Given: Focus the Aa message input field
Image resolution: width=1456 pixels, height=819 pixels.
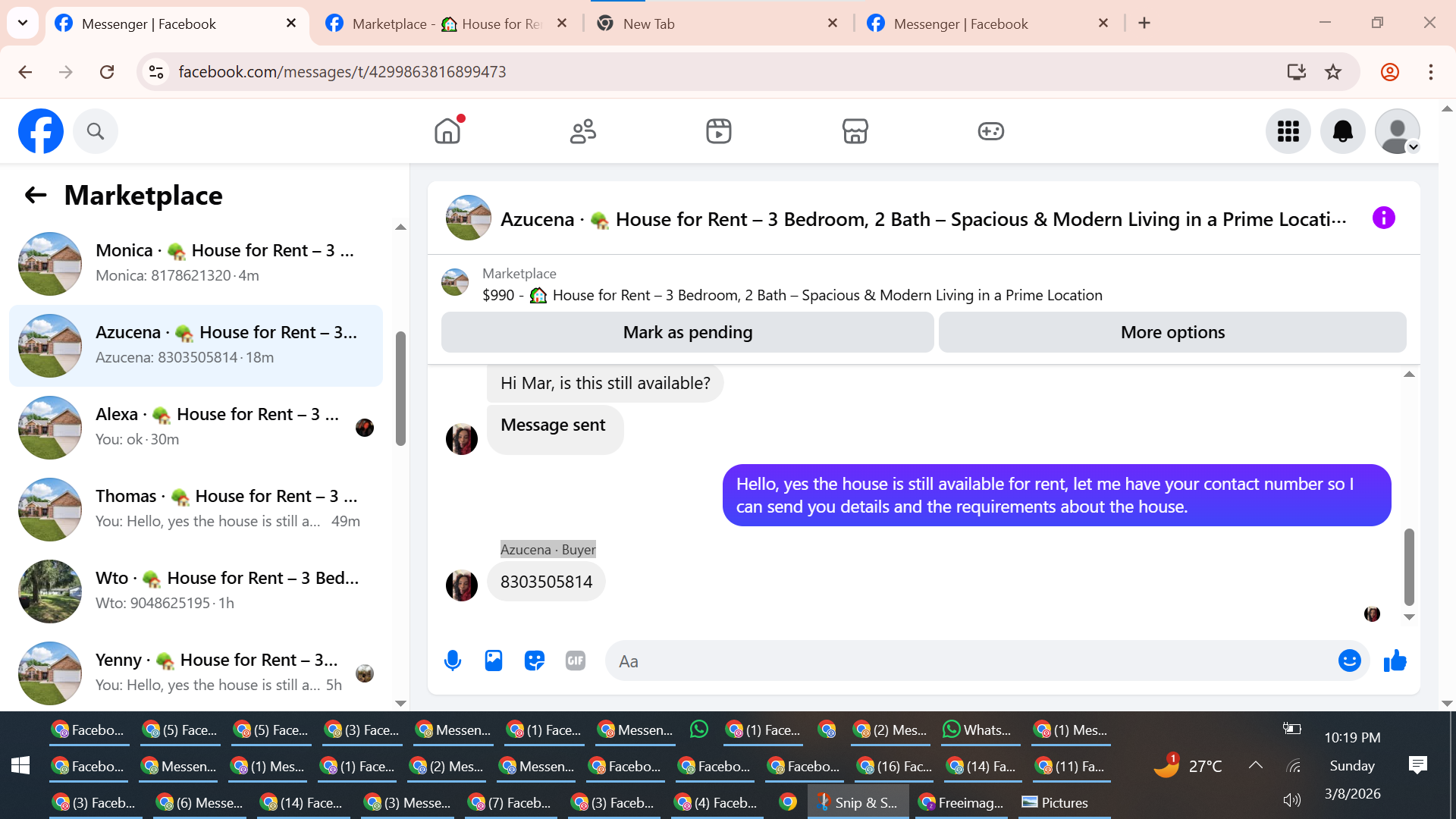Looking at the screenshot, I should pyautogui.click(x=971, y=661).
